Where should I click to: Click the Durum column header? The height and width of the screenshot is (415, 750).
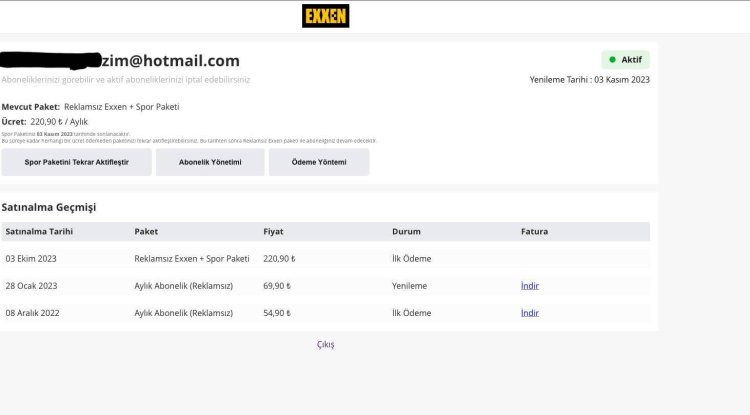pyautogui.click(x=406, y=232)
